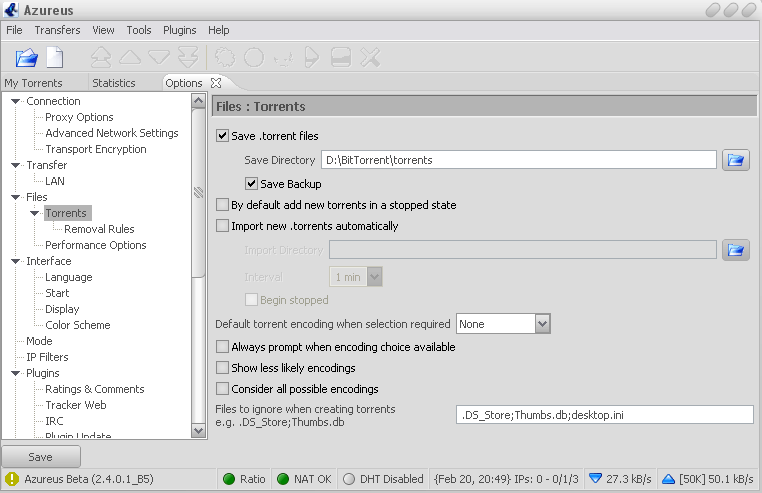Viewport: 762px width, 493px height.
Task: Click the download speed arrow icon
Action: pos(595,478)
